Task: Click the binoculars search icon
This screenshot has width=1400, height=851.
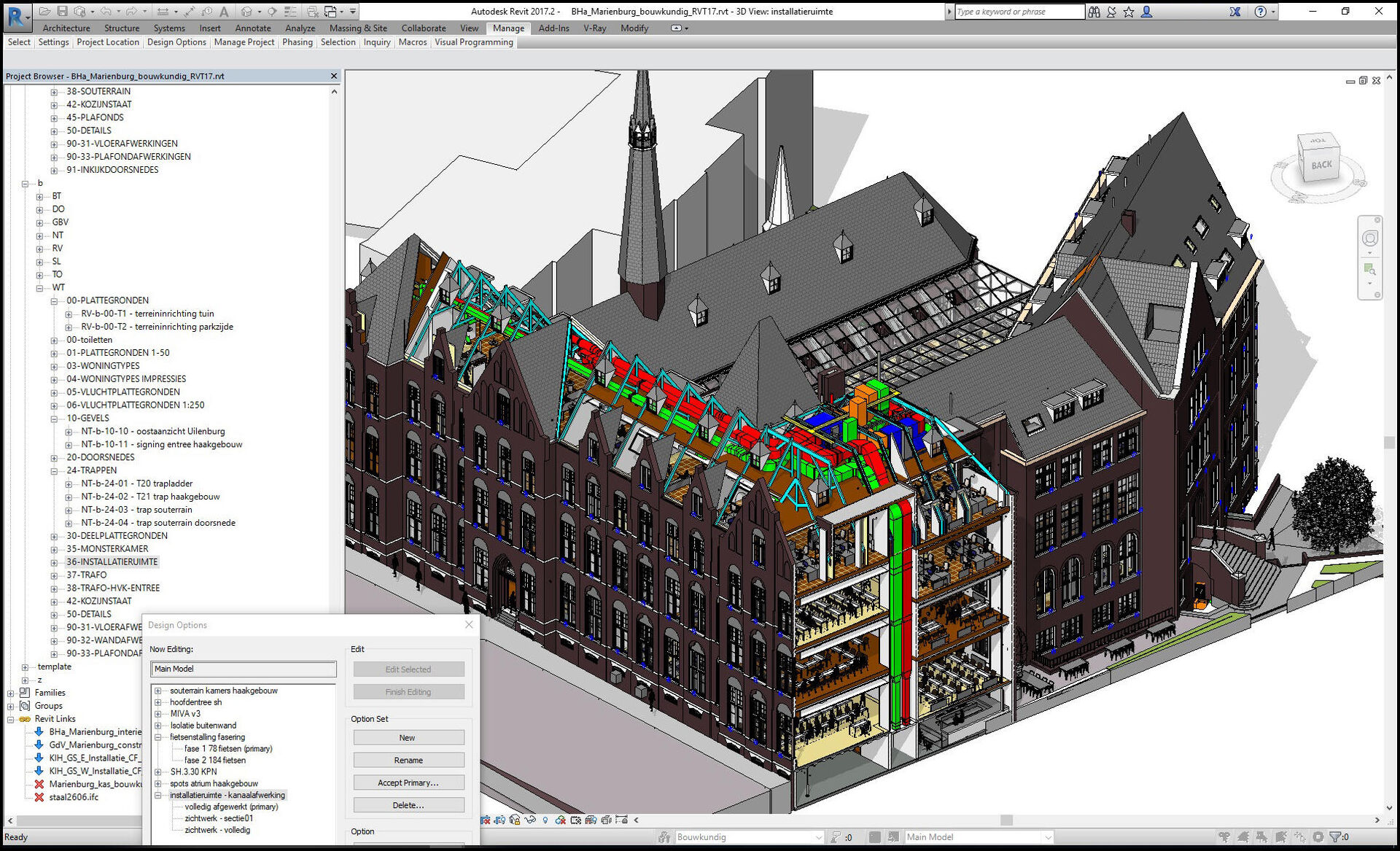Action: pyautogui.click(x=1094, y=12)
